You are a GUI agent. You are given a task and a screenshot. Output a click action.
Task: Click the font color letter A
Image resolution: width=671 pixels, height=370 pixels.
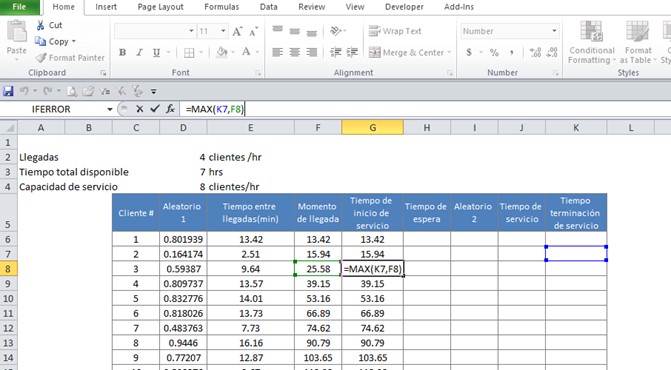246,52
